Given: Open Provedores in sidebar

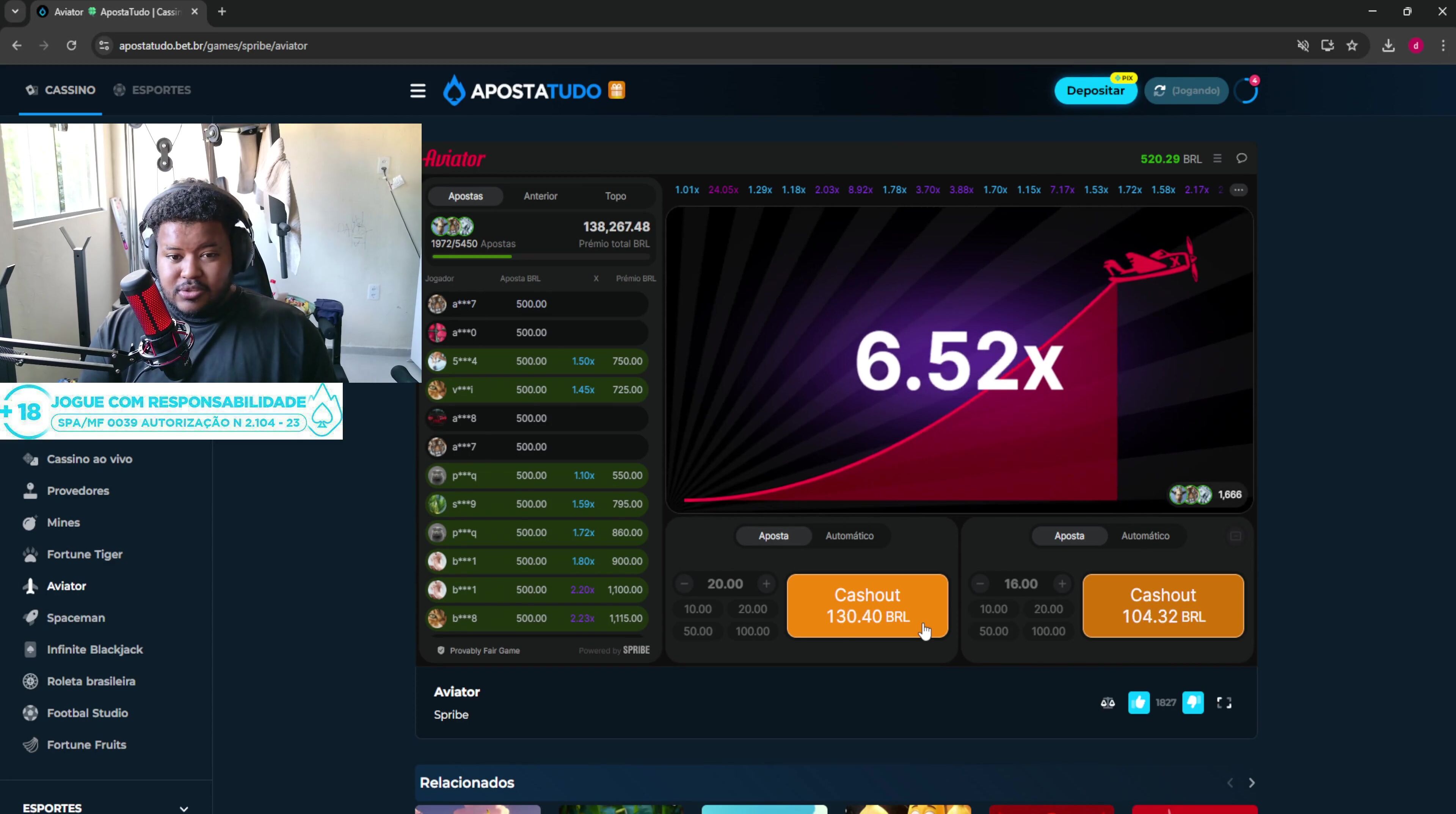Looking at the screenshot, I should [78, 491].
